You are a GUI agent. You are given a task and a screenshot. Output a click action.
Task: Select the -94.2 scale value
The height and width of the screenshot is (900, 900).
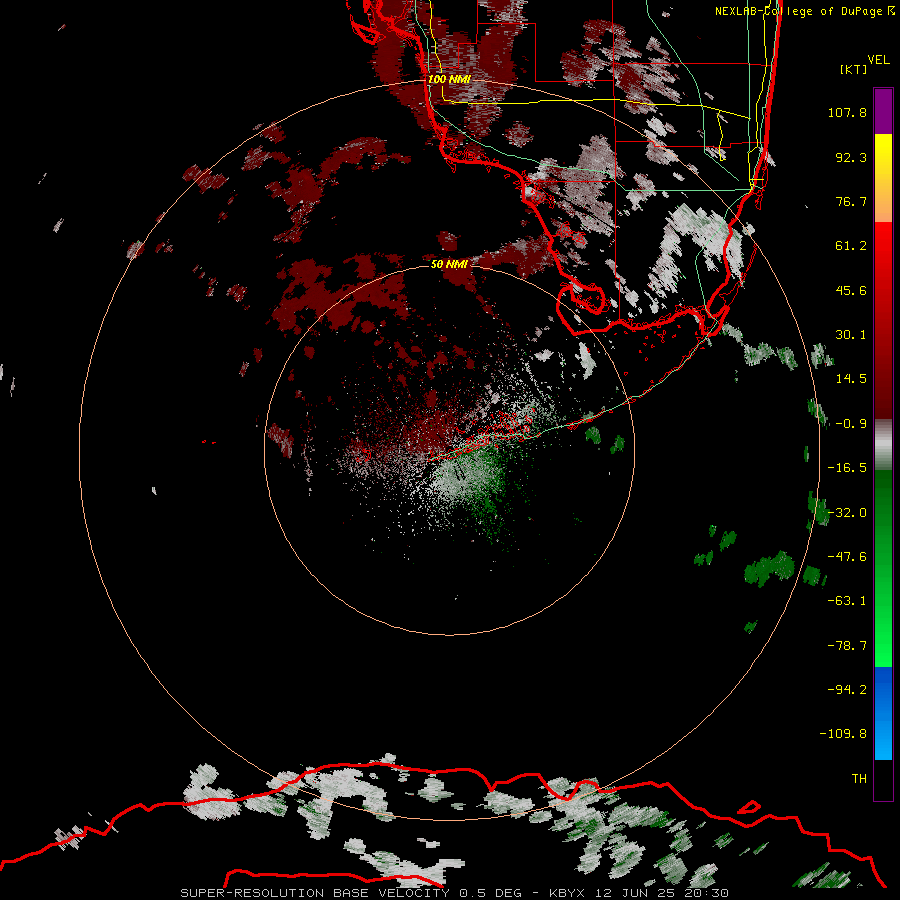click(x=847, y=689)
